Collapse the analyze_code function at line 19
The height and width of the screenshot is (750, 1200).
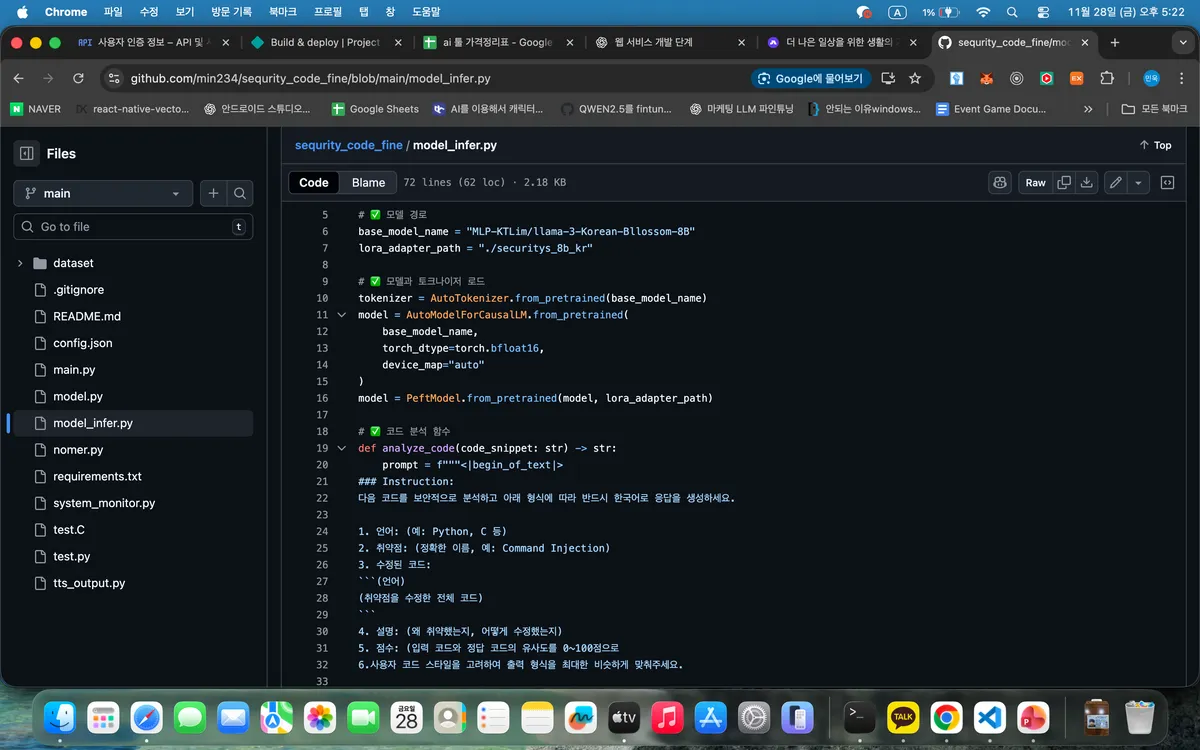342,448
